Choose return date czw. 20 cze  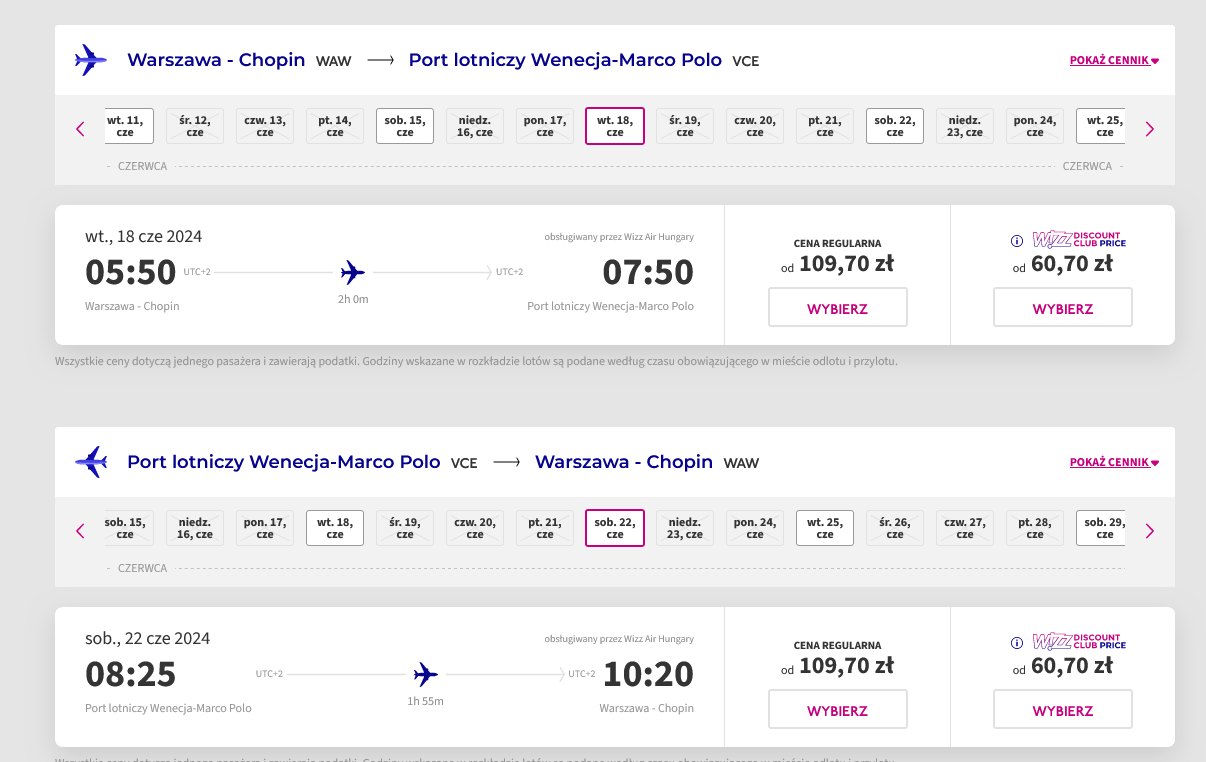point(475,528)
